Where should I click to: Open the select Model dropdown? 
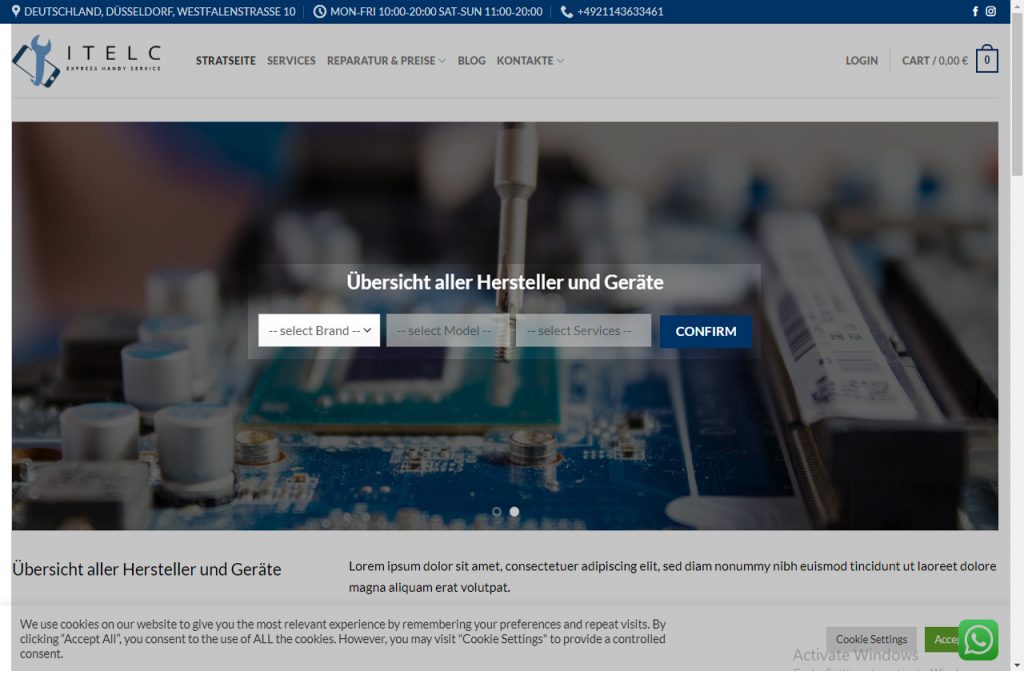point(449,331)
